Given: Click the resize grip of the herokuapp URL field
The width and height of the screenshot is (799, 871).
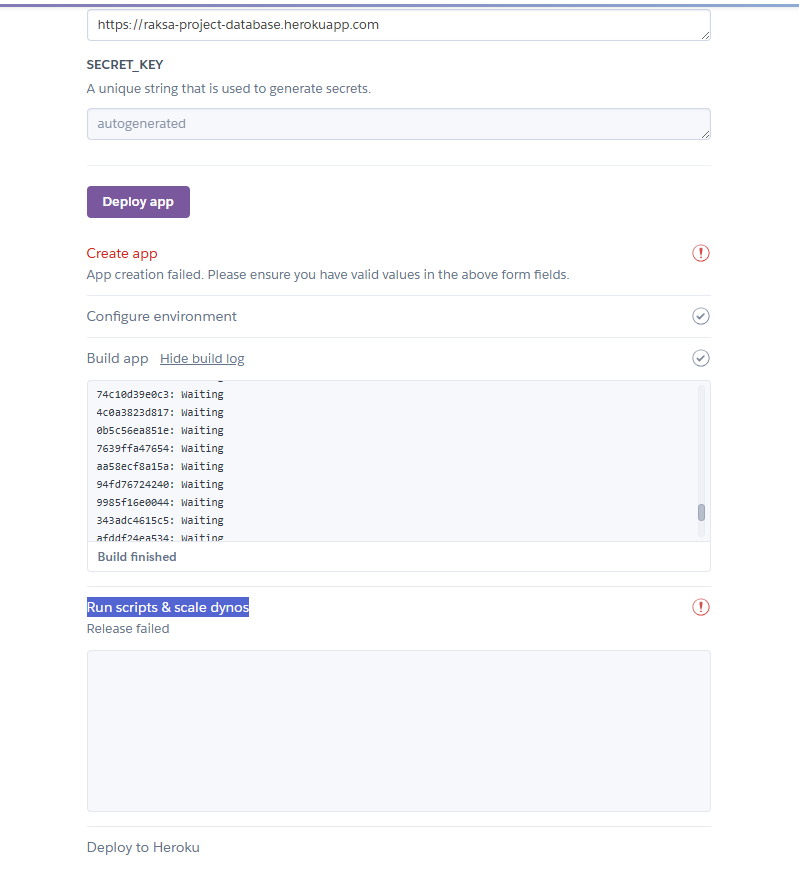Looking at the screenshot, I should [705, 36].
